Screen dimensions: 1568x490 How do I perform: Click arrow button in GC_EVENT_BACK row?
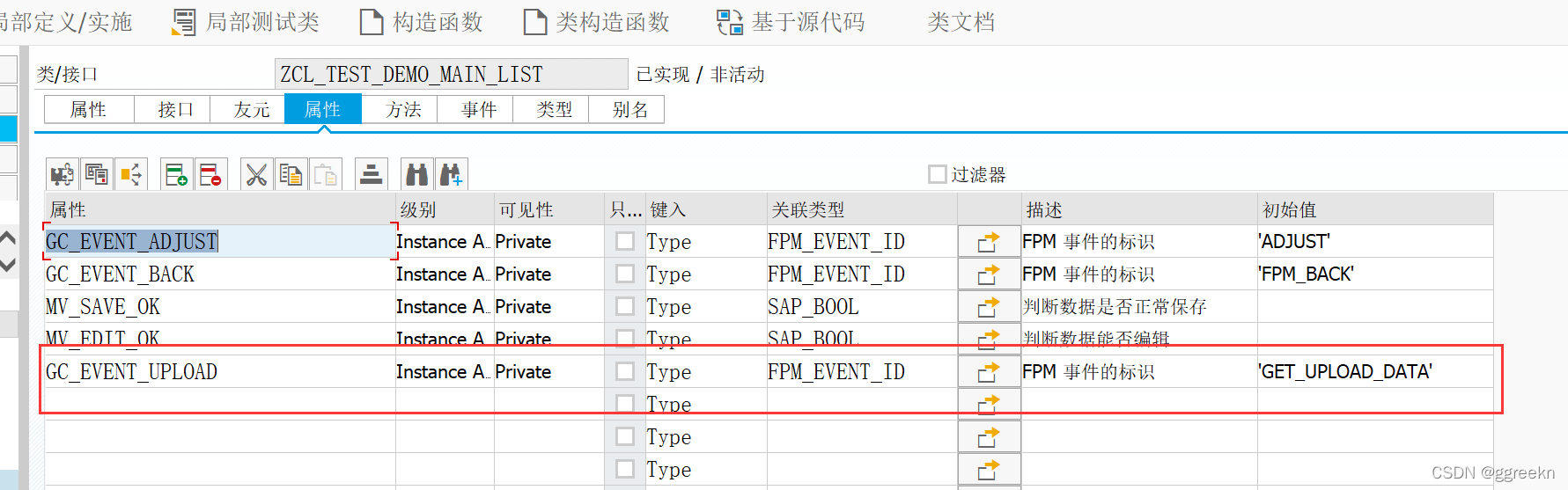click(x=989, y=274)
